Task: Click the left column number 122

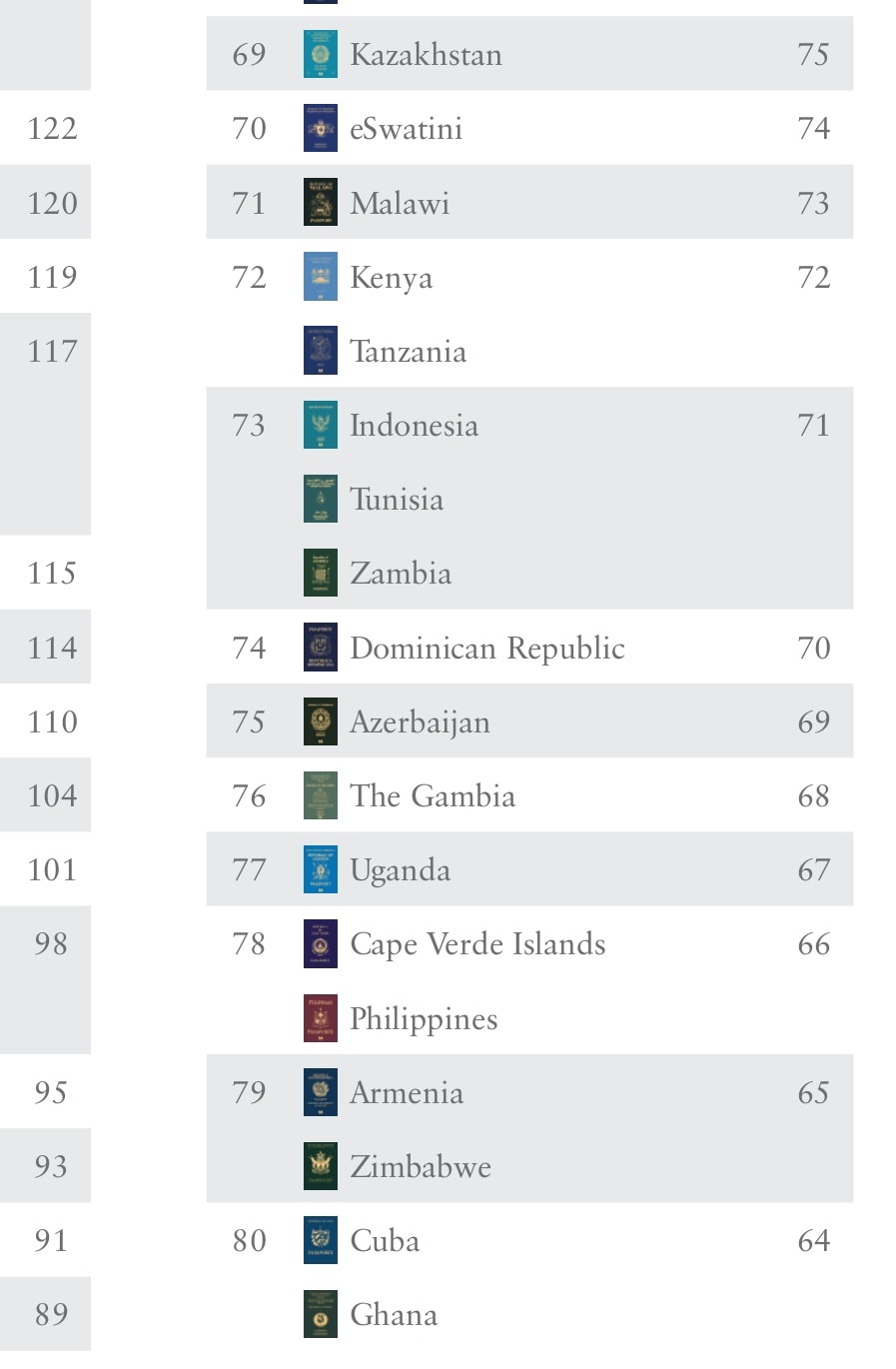Action: point(52,128)
